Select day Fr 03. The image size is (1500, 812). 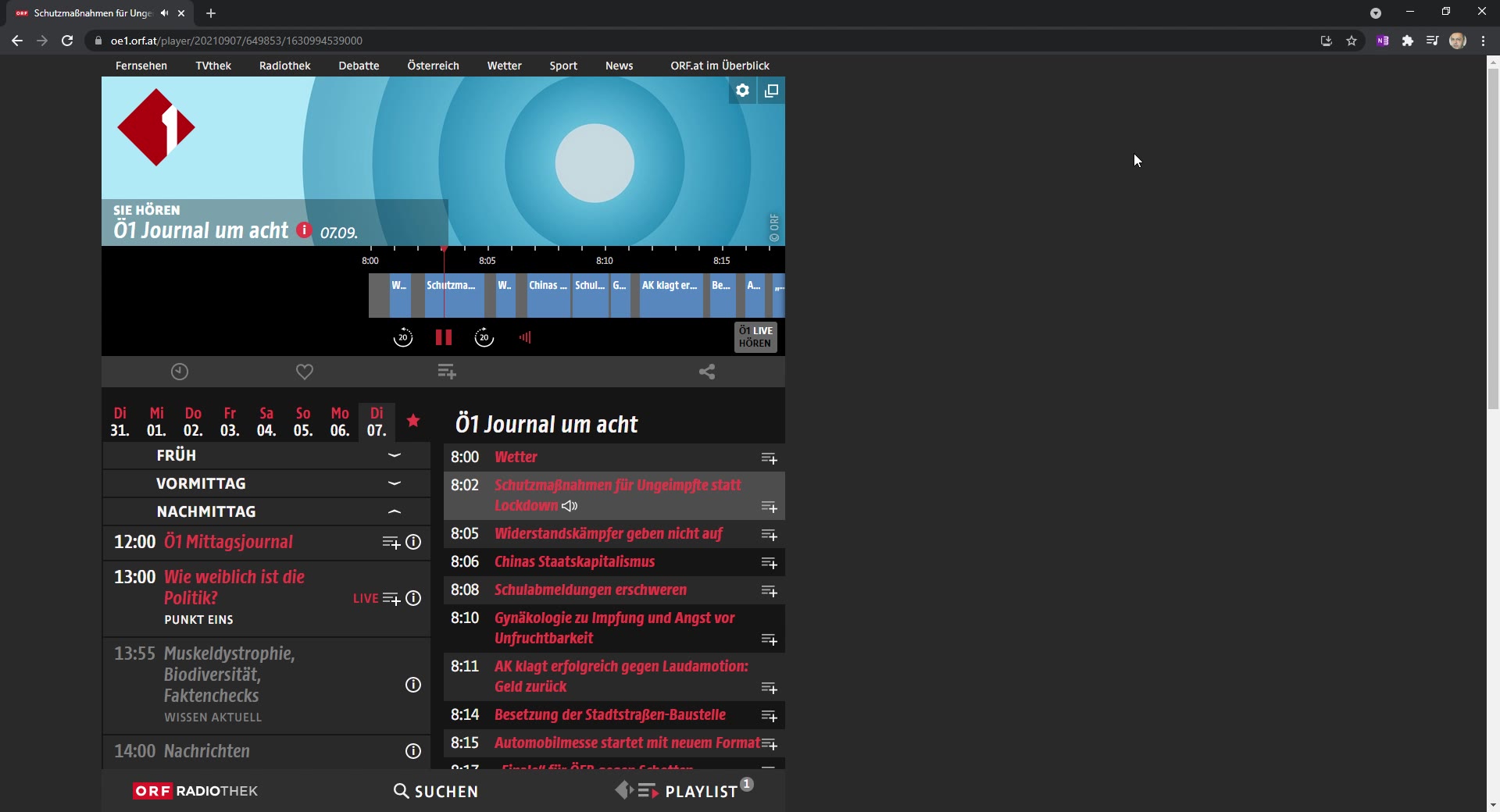230,422
